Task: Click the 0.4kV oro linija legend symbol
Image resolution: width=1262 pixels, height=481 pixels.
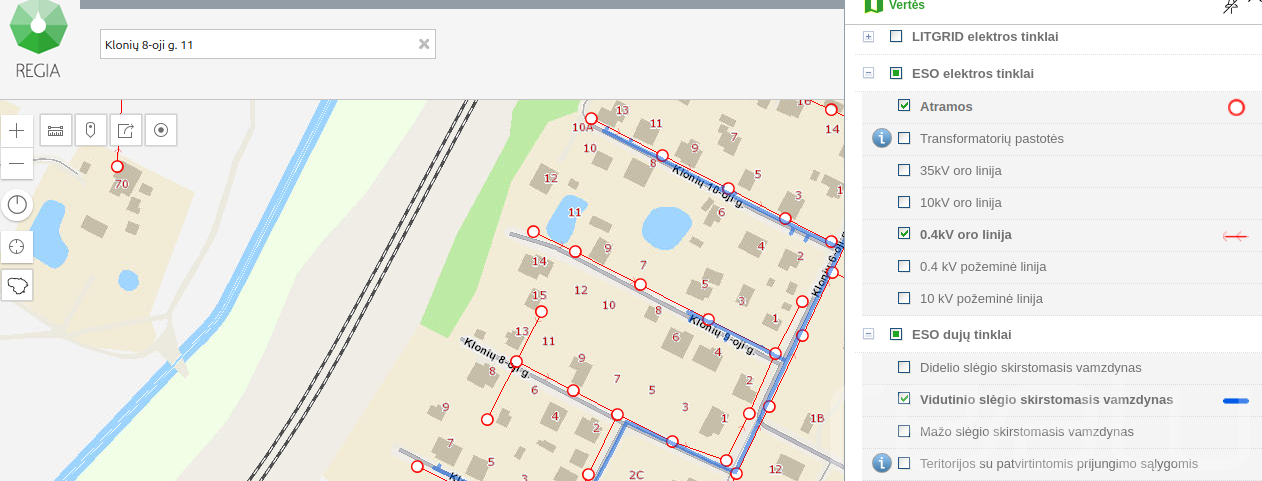Action: point(1236,235)
